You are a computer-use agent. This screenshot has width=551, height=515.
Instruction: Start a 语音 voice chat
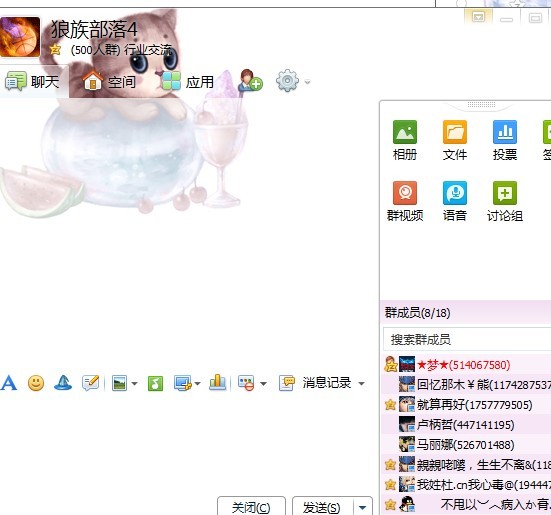pos(455,201)
